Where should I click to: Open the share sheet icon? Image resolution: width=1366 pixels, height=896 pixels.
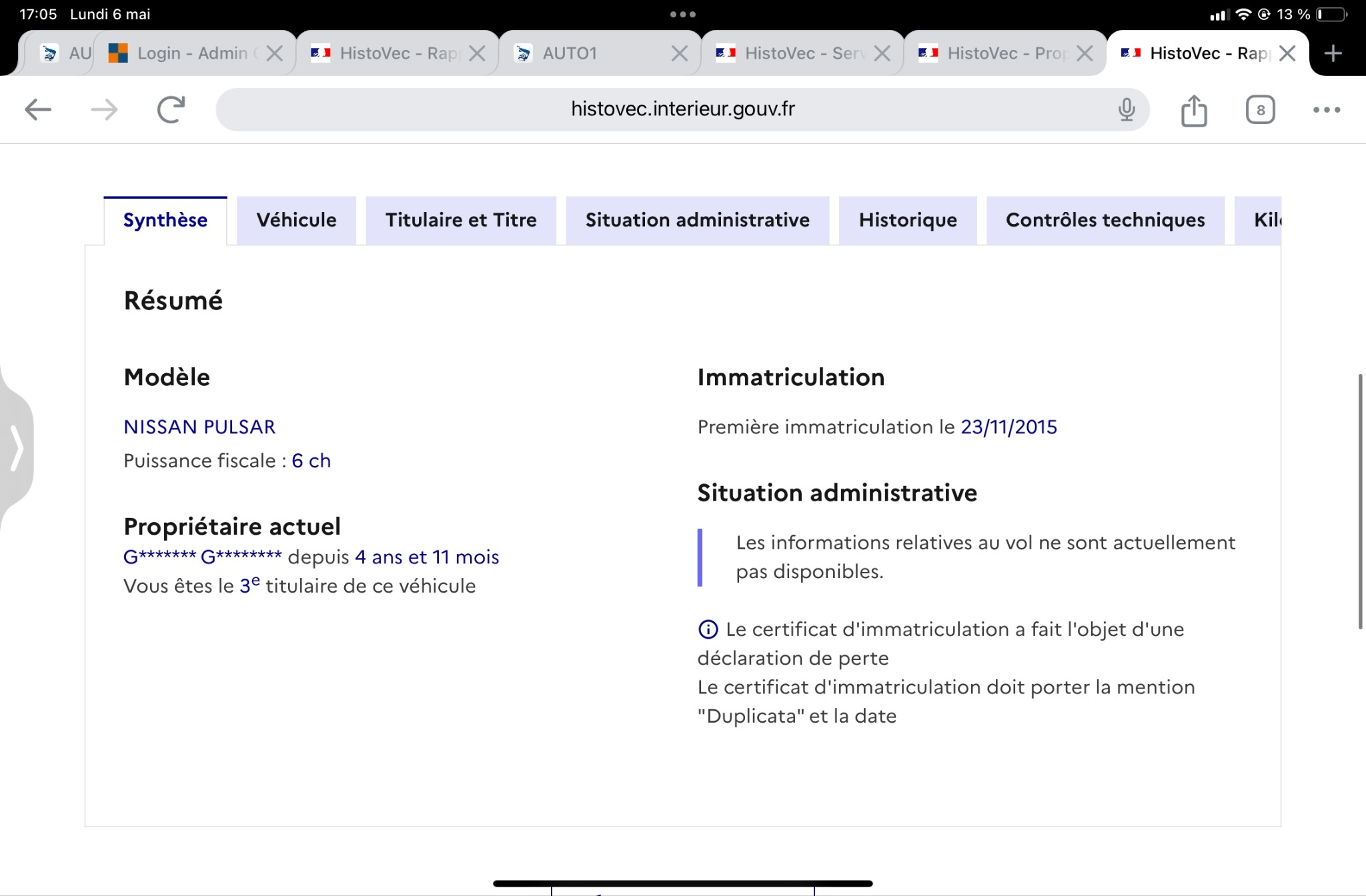(x=1194, y=110)
